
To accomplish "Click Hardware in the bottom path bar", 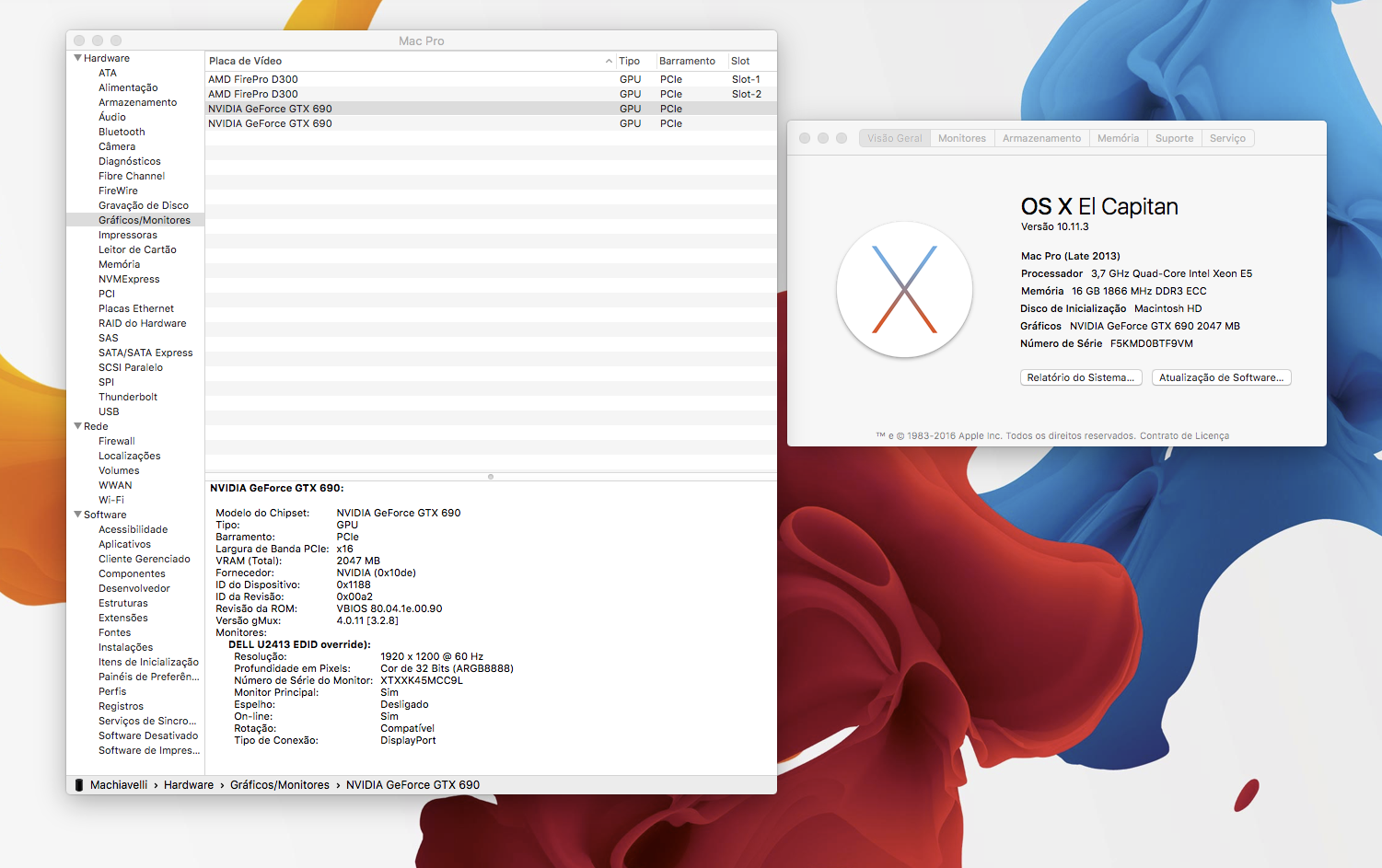I will pyautogui.click(x=189, y=785).
